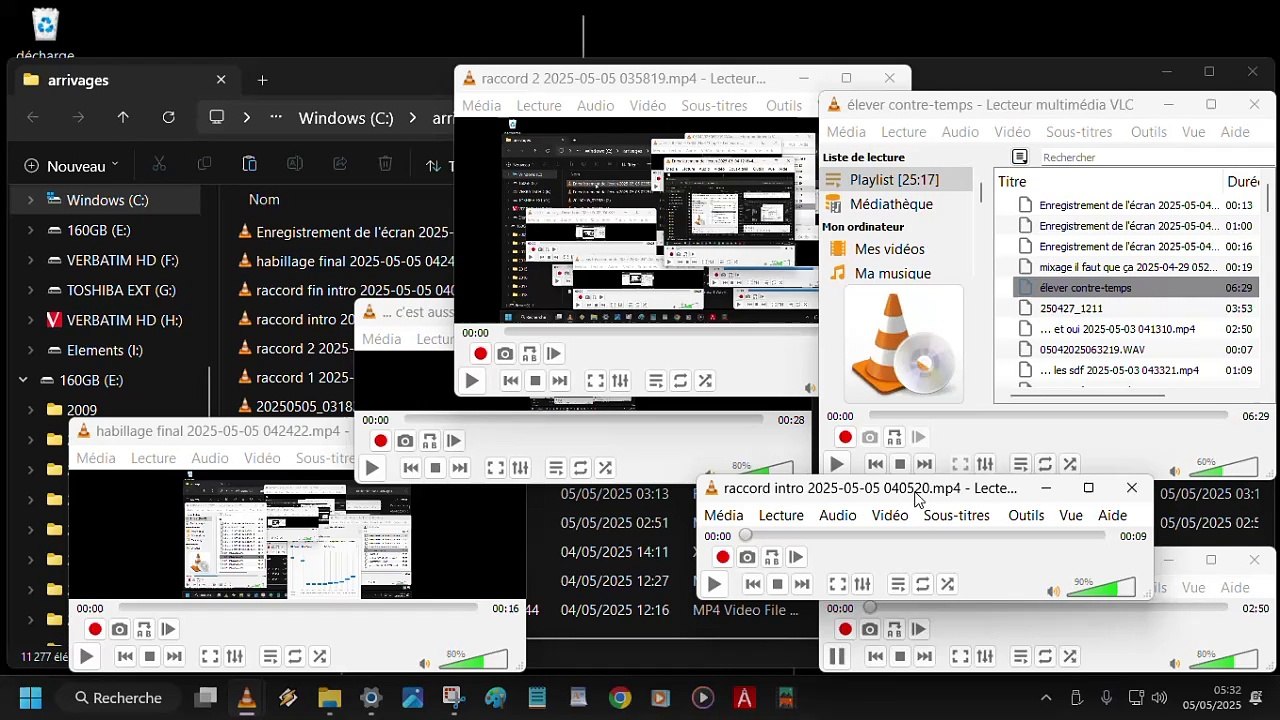This screenshot has width=1280, height=720.
Task: Expand the TOSHIBA EXT (G:) drive node
Action: click(30, 290)
